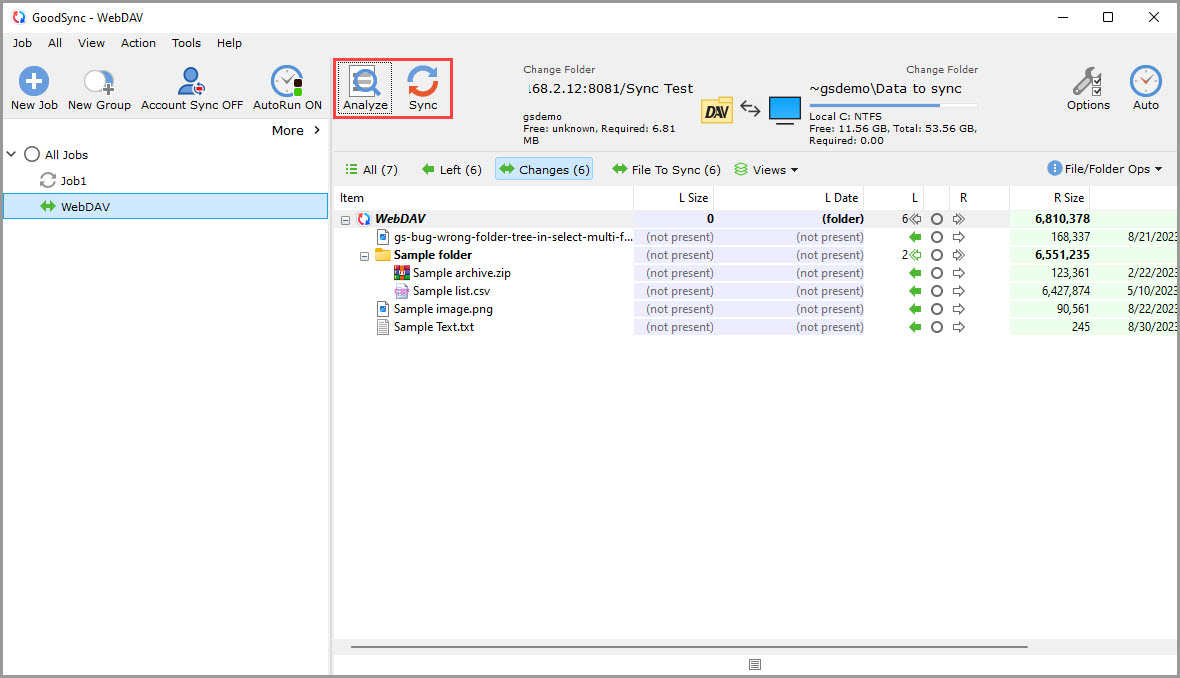The width and height of the screenshot is (1180, 678).
Task: Create a New Group
Action: (99, 89)
